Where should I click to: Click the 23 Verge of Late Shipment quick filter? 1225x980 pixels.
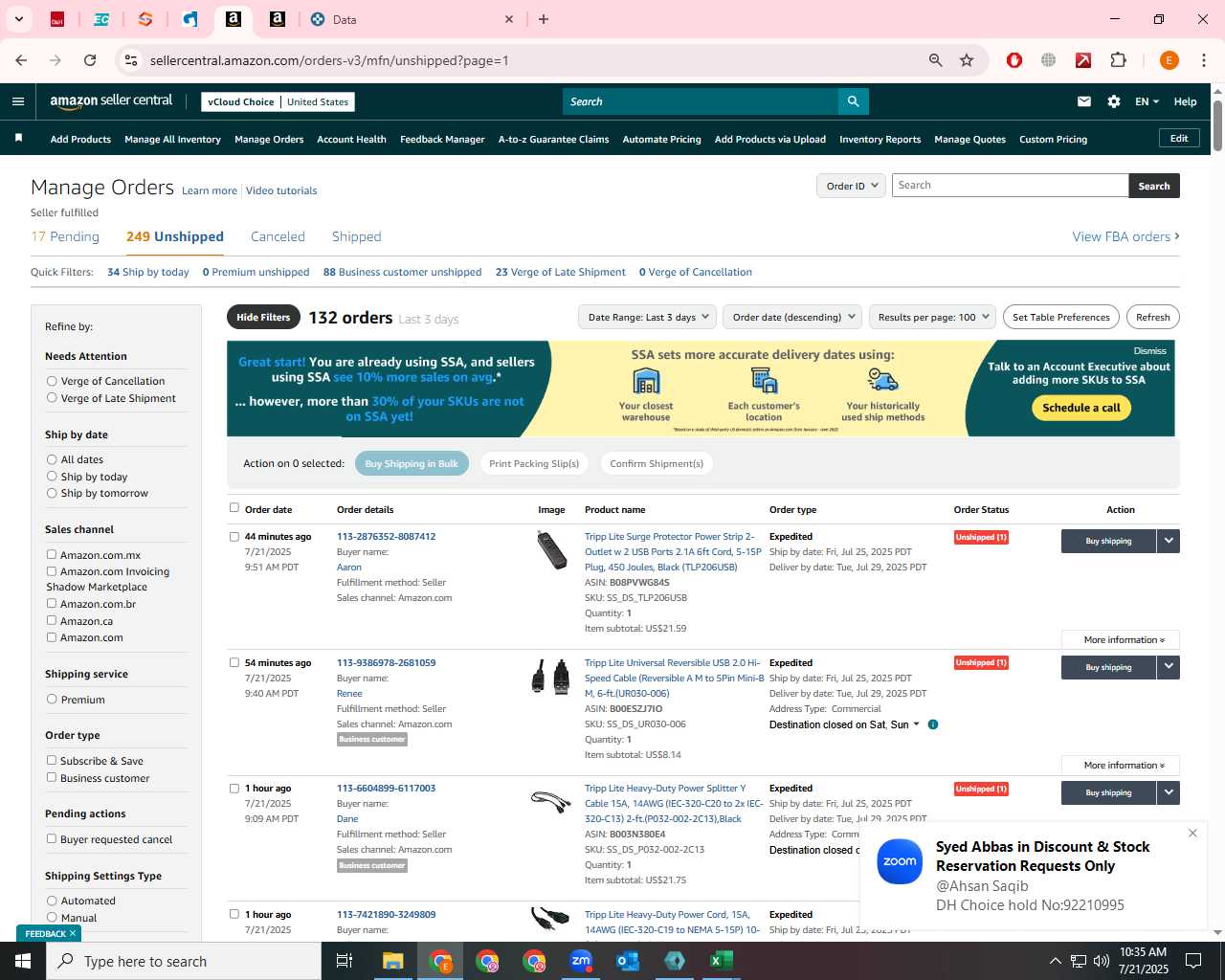560,272
